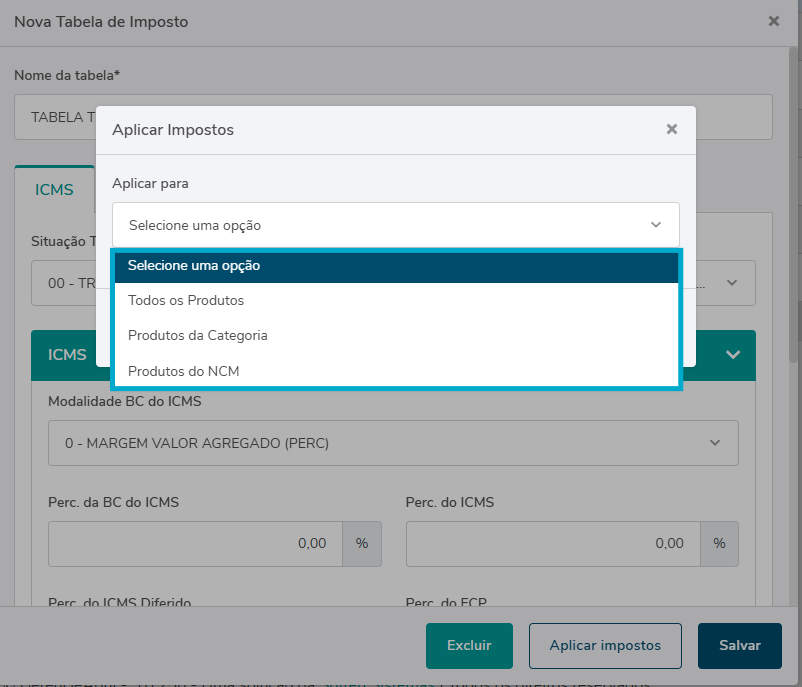Screen dimensions: 802x687
Task: Pick 'Produtos do NCM' option
Action: pos(184,371)
